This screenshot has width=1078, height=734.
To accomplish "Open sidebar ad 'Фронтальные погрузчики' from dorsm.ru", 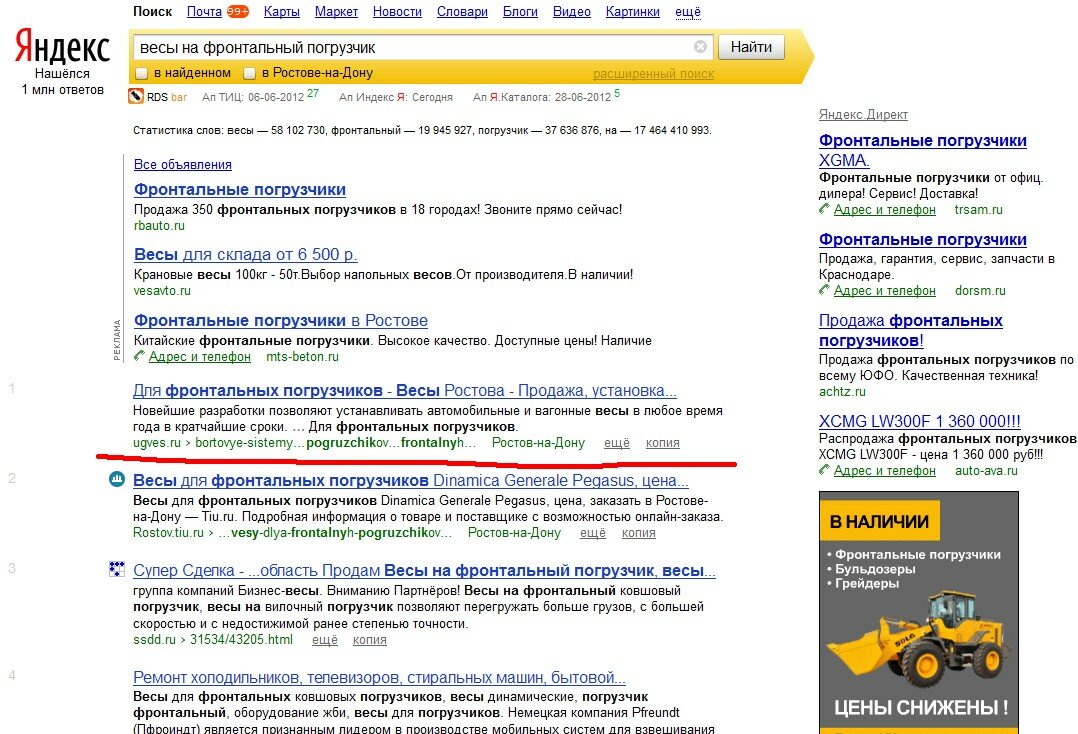I will click(923, 239).
